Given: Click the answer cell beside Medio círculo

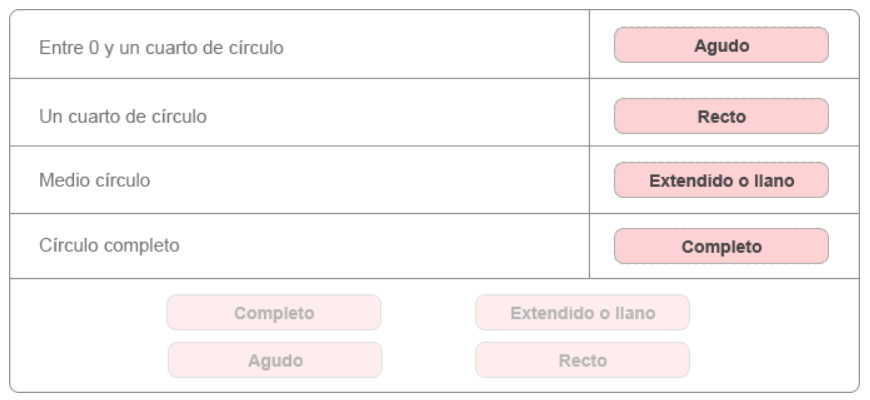Looking at the screenshot, I should pos(724,180).
